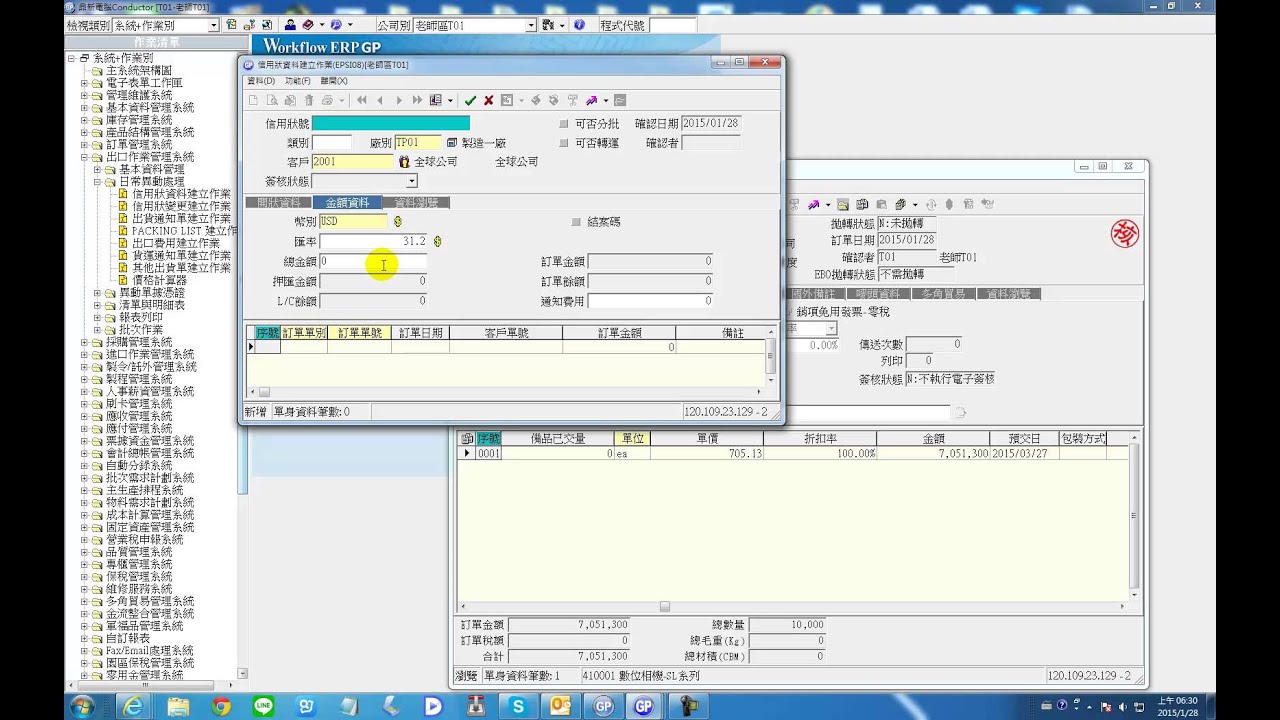1280x720 pixels.
Task: Click 金額 column header in background window
Action: 933,439
